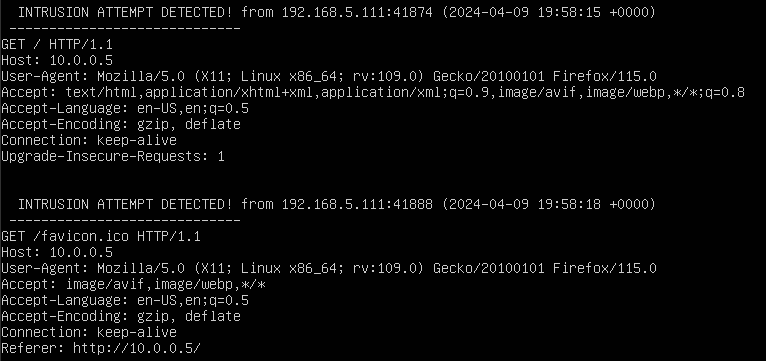This screenshot has width=766, height=361.
Task: Click the first User-Agent Mozilla/5.0 line
Action: tap(329, 76)
